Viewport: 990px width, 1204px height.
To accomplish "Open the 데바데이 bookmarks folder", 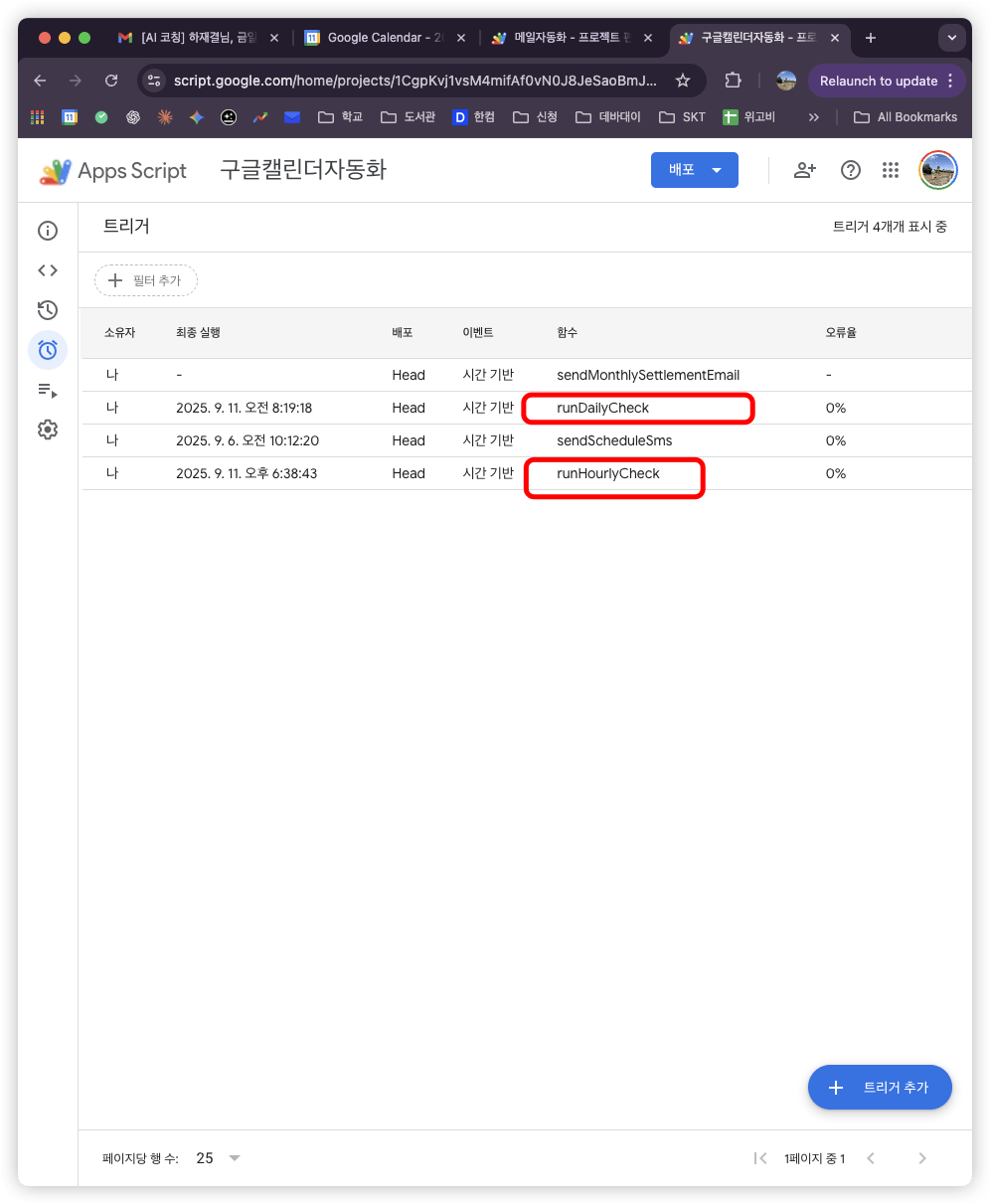I will pyautogui.click(x=607, y=117).
